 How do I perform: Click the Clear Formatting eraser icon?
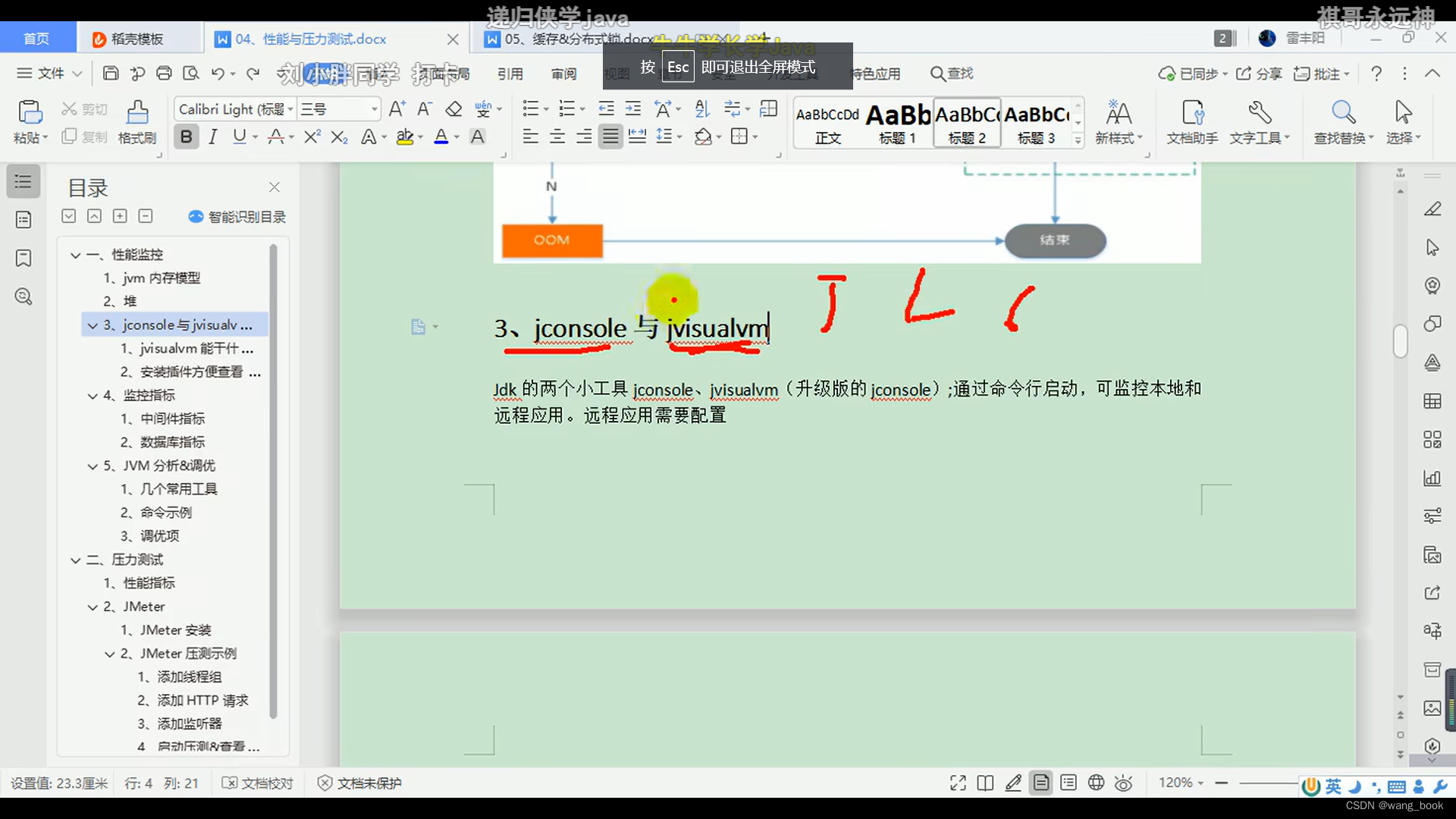point(453,109)
